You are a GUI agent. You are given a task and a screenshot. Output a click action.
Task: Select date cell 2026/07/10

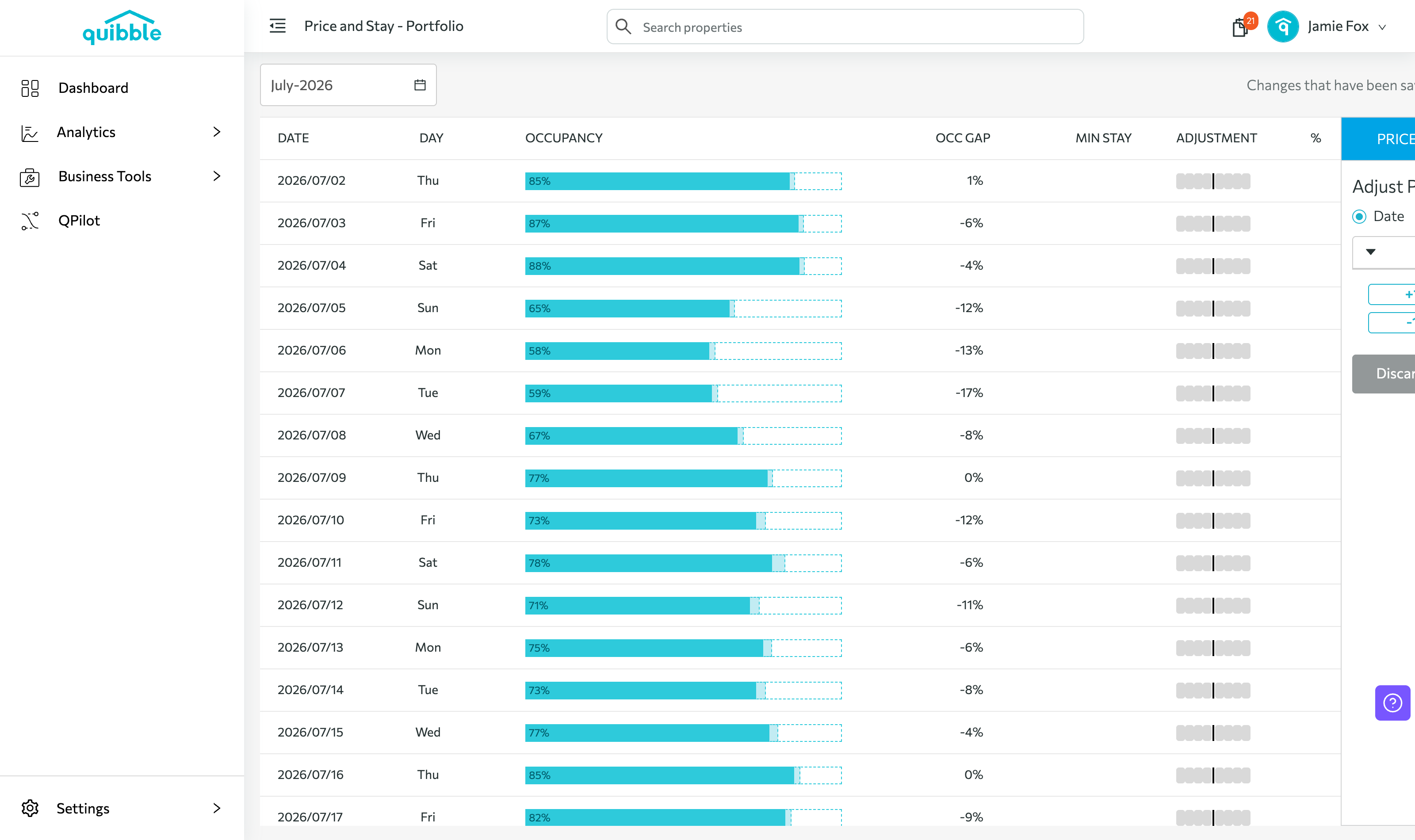click(x=311, y=520)
